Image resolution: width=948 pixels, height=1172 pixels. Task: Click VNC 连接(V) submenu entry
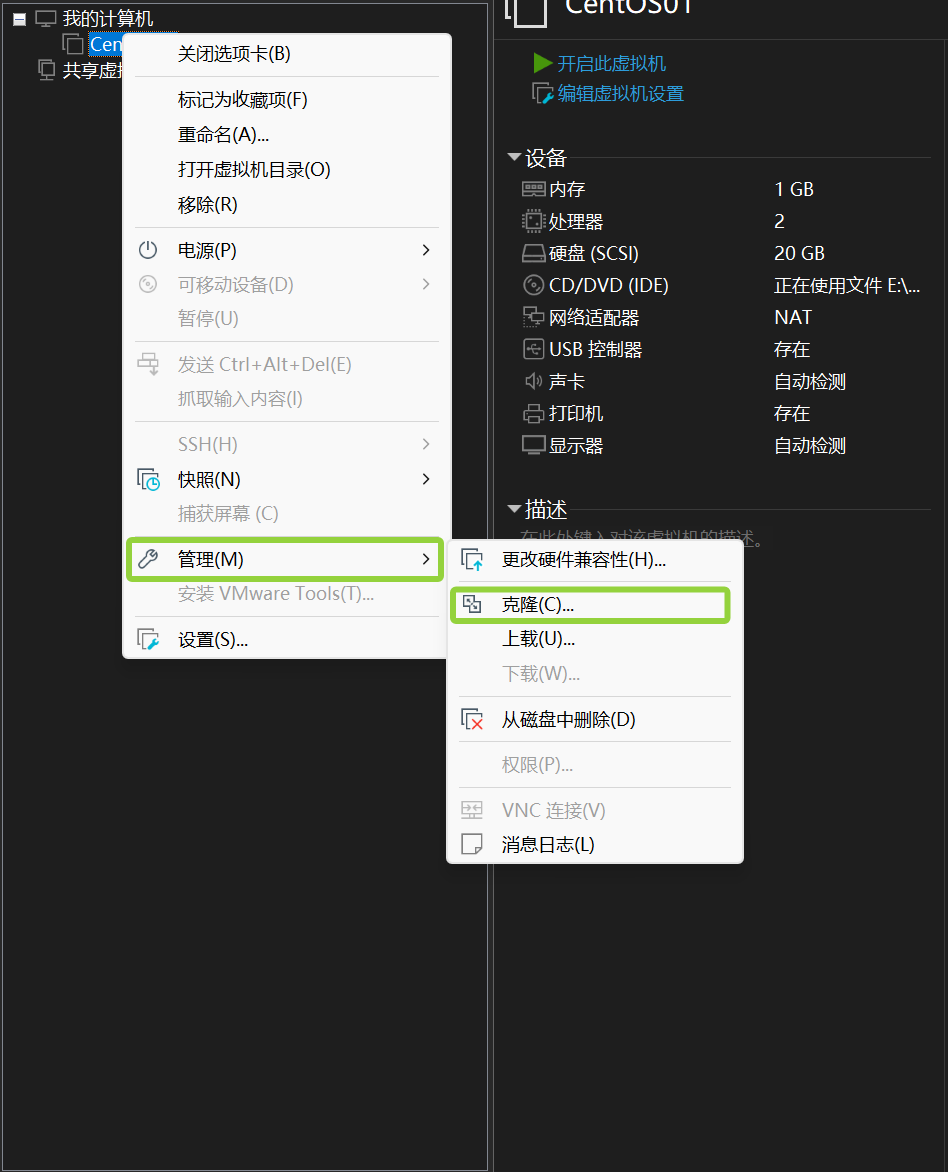click(x=554, y=810)
